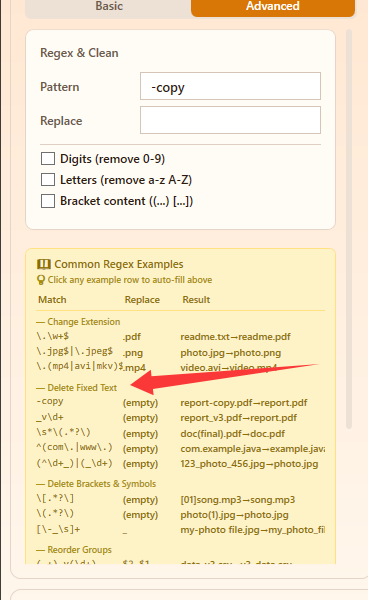The height and width of the screenshot is (600, 368).
Task: Click the .pdf replace value
Action: point(132,337)
